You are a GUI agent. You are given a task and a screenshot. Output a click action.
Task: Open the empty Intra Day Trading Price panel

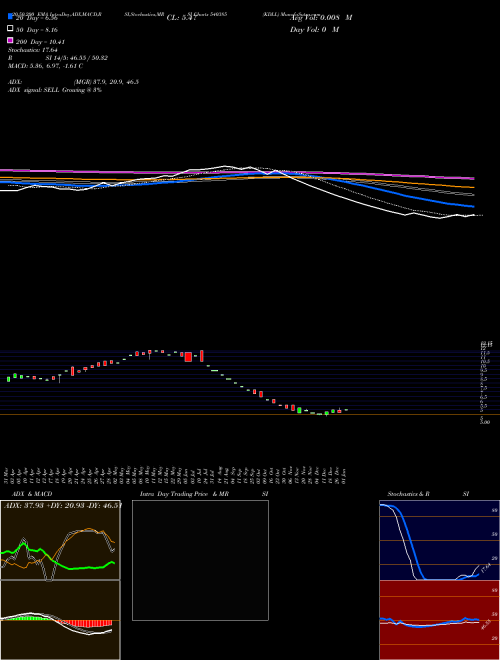(x=200, y=560)
